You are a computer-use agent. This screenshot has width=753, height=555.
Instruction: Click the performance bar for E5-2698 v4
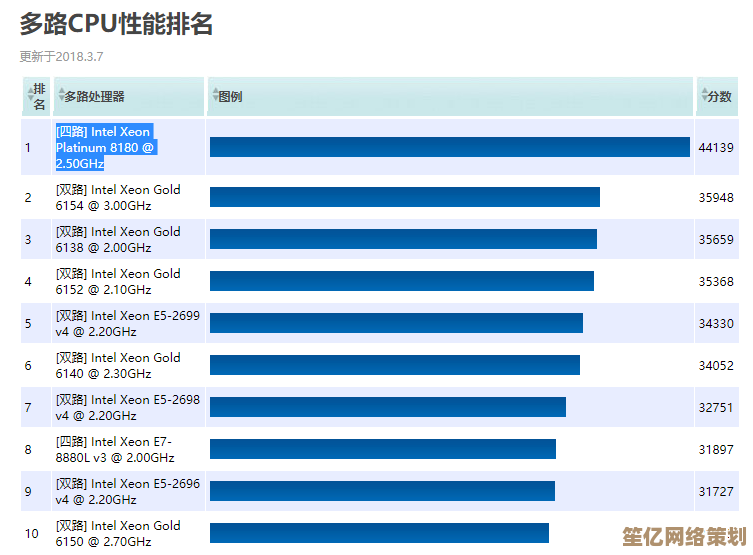[388, 407]
